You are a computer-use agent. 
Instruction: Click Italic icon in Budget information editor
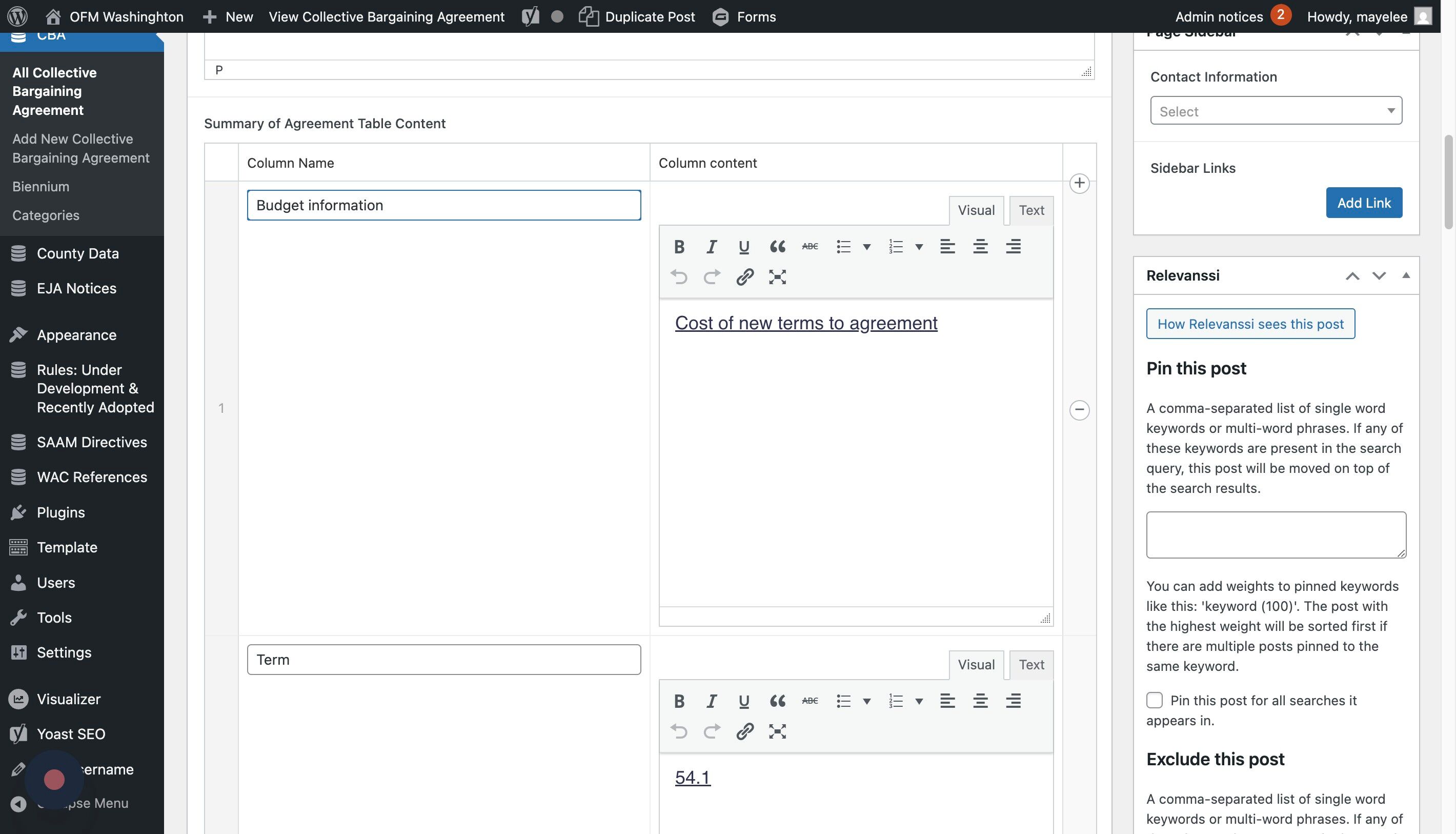click(x=711, y=247)
